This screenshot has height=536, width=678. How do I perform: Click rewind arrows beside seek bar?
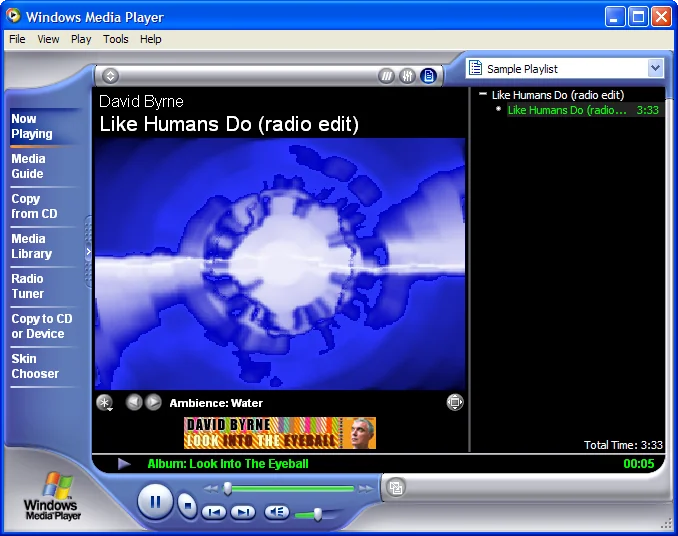pyautogui.click(x=211, y=489)
